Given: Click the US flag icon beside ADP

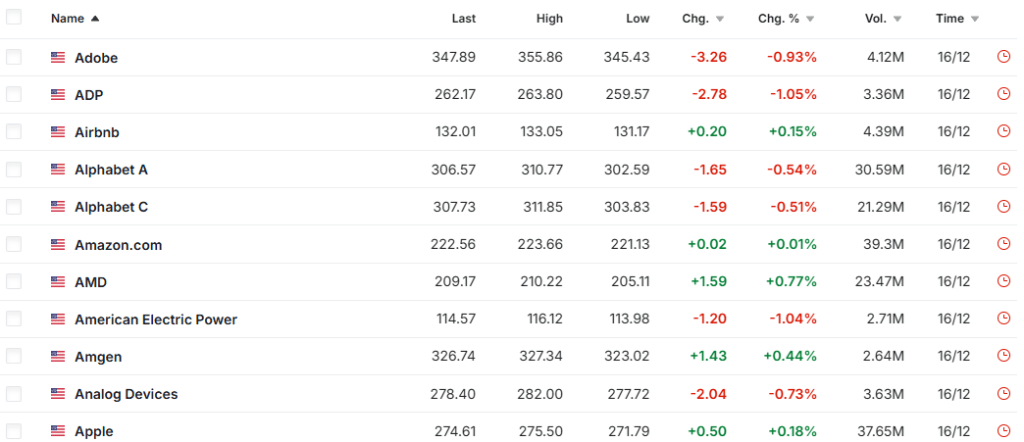Looking at the screenshot, I should tap(58, 95).
